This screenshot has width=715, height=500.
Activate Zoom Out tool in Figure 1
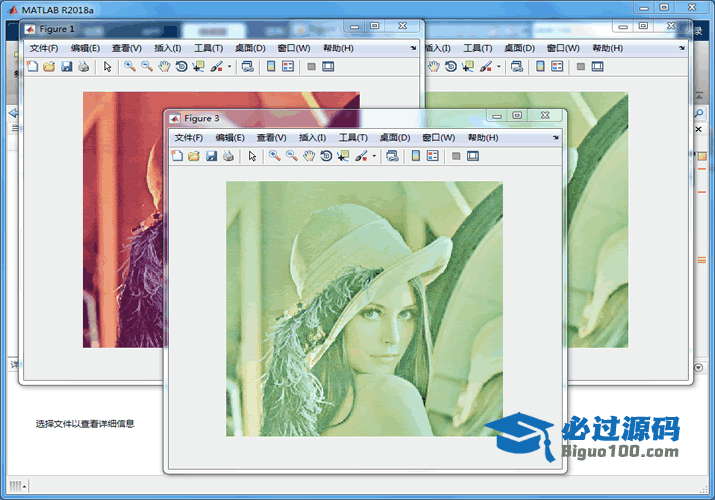pos(147,67)
